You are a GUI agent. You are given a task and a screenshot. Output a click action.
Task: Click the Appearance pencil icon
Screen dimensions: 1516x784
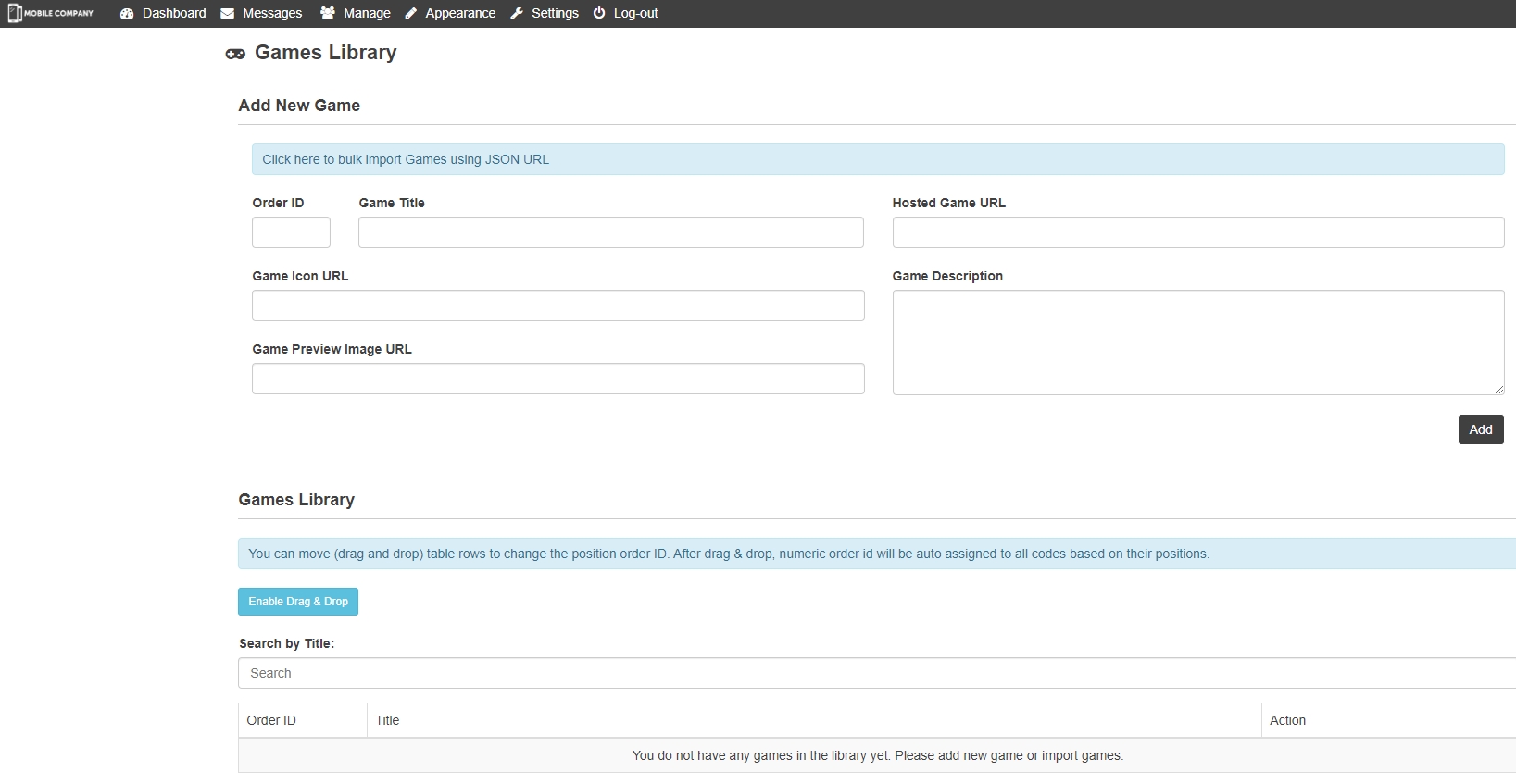click(x=411, y=13)
